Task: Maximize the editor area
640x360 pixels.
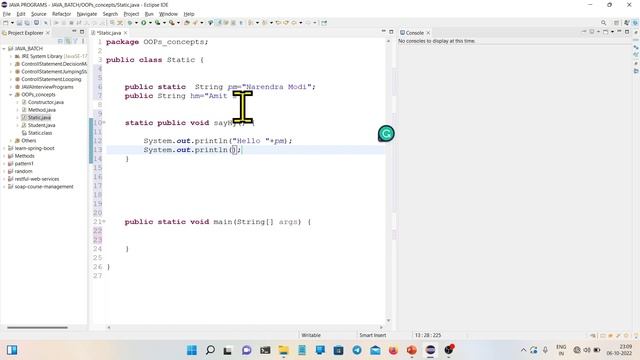Action: [x=391, y=32]
